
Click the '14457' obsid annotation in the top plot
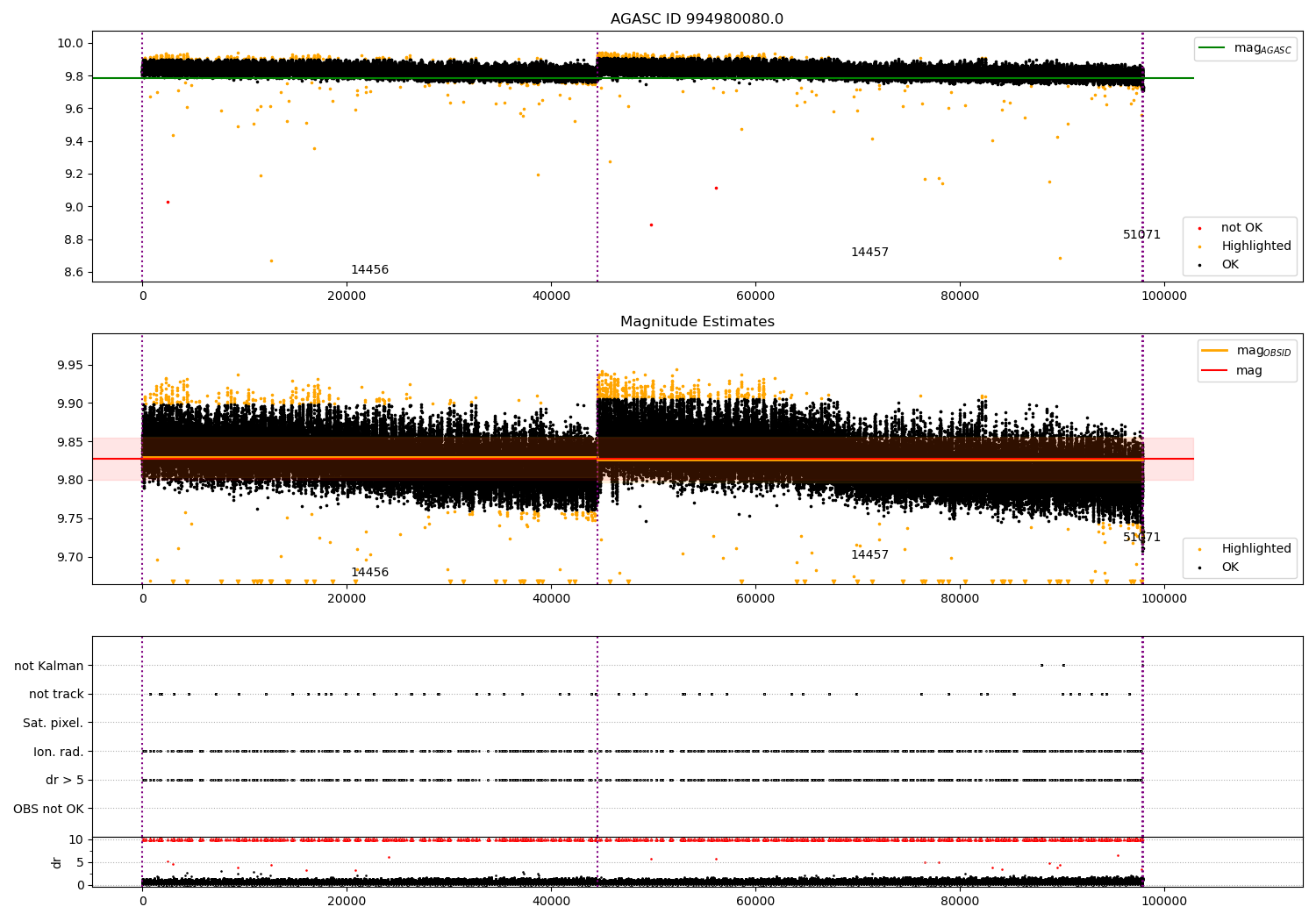tap(869, 253)
